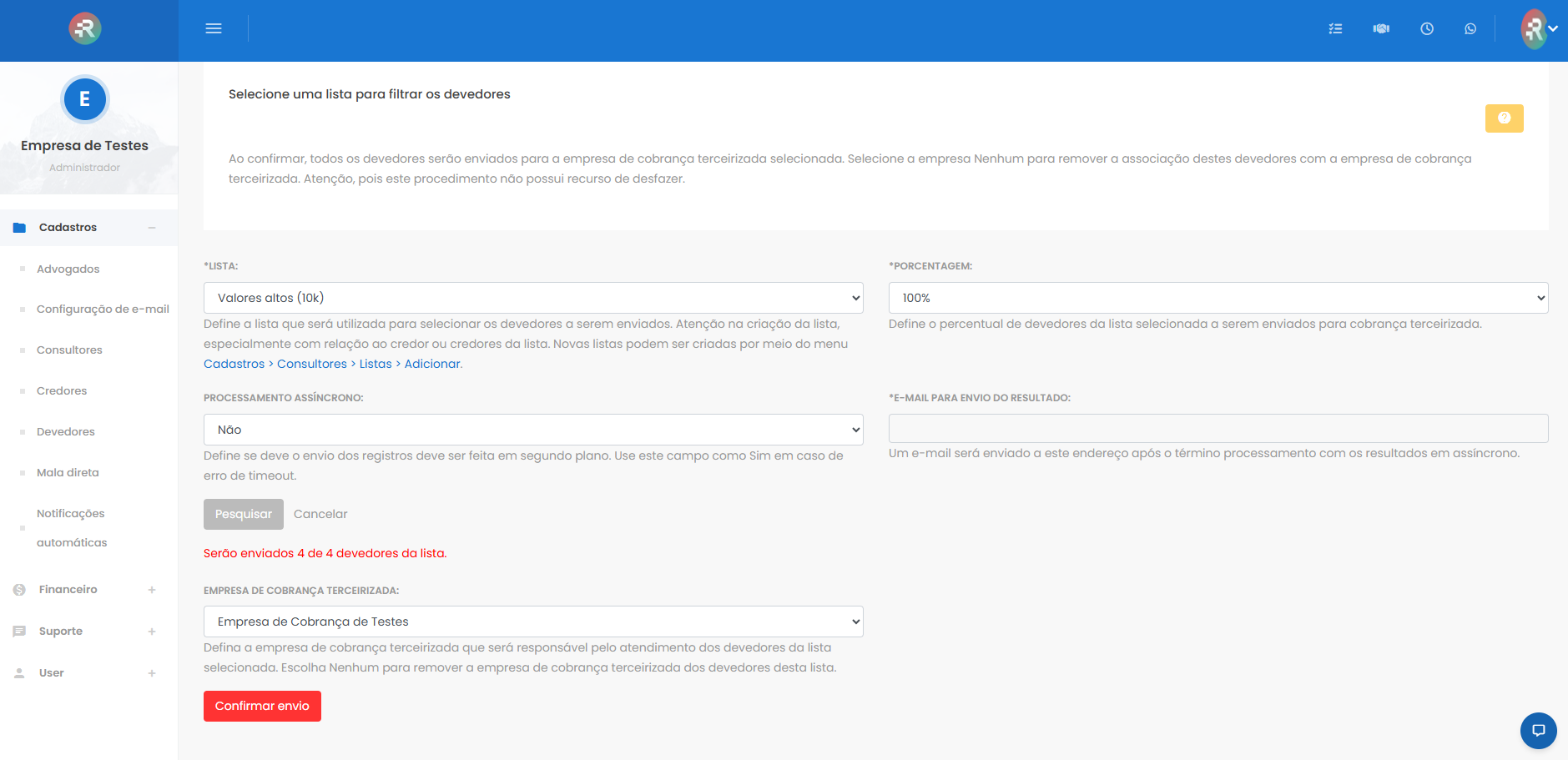Follow the Cadastros > Consultores > Listas > Adicionar link
This screenshot has height=760, width=1568.
click(332, 364)
